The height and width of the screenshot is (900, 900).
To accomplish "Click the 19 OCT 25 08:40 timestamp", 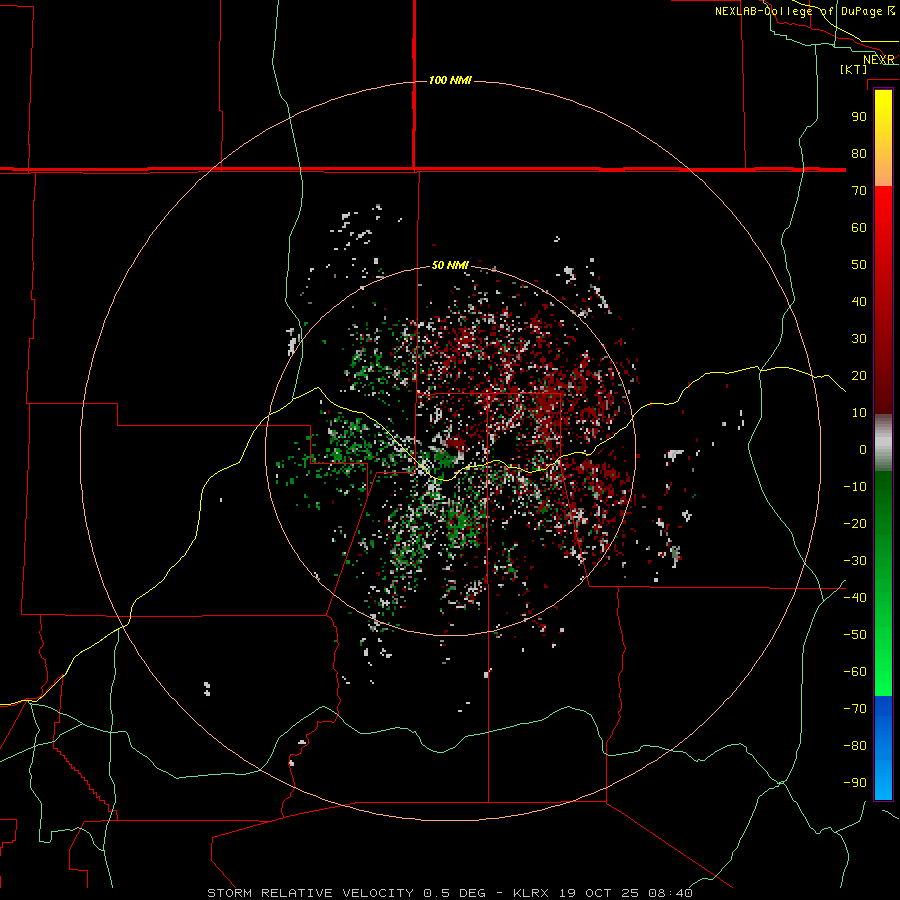I will [x=625, y=893].
